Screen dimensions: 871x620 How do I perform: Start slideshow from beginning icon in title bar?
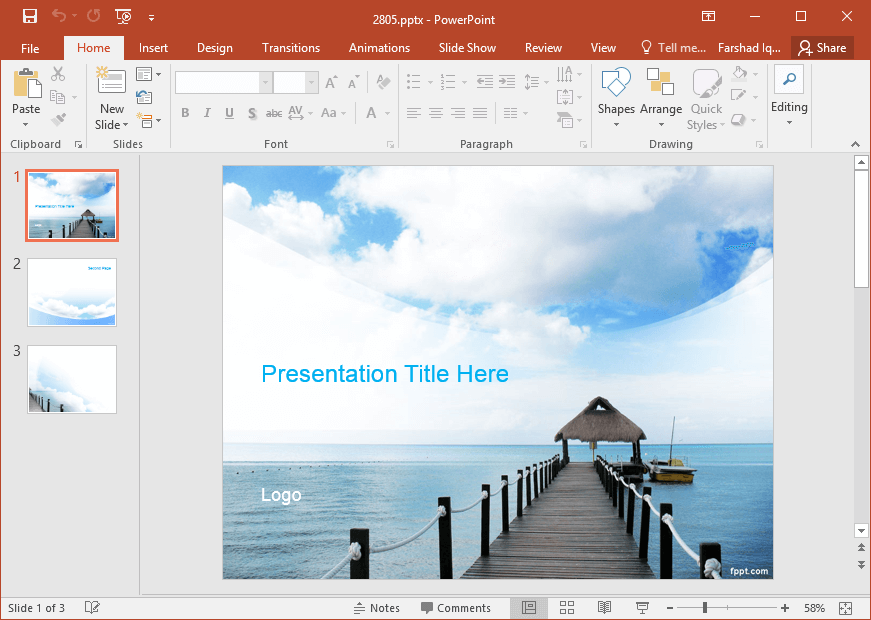(123, 16)
